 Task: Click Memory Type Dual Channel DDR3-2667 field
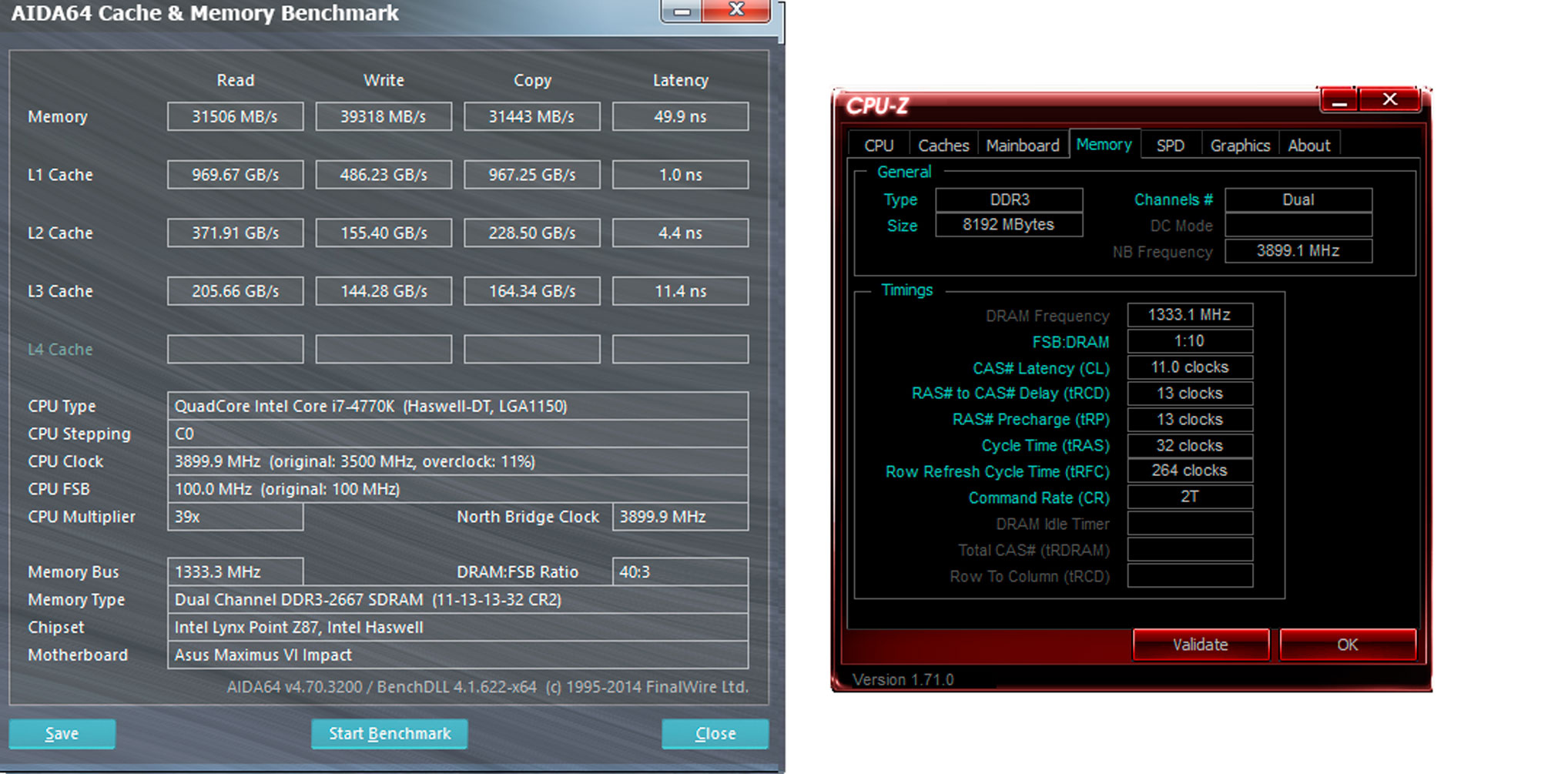point(457,599)
